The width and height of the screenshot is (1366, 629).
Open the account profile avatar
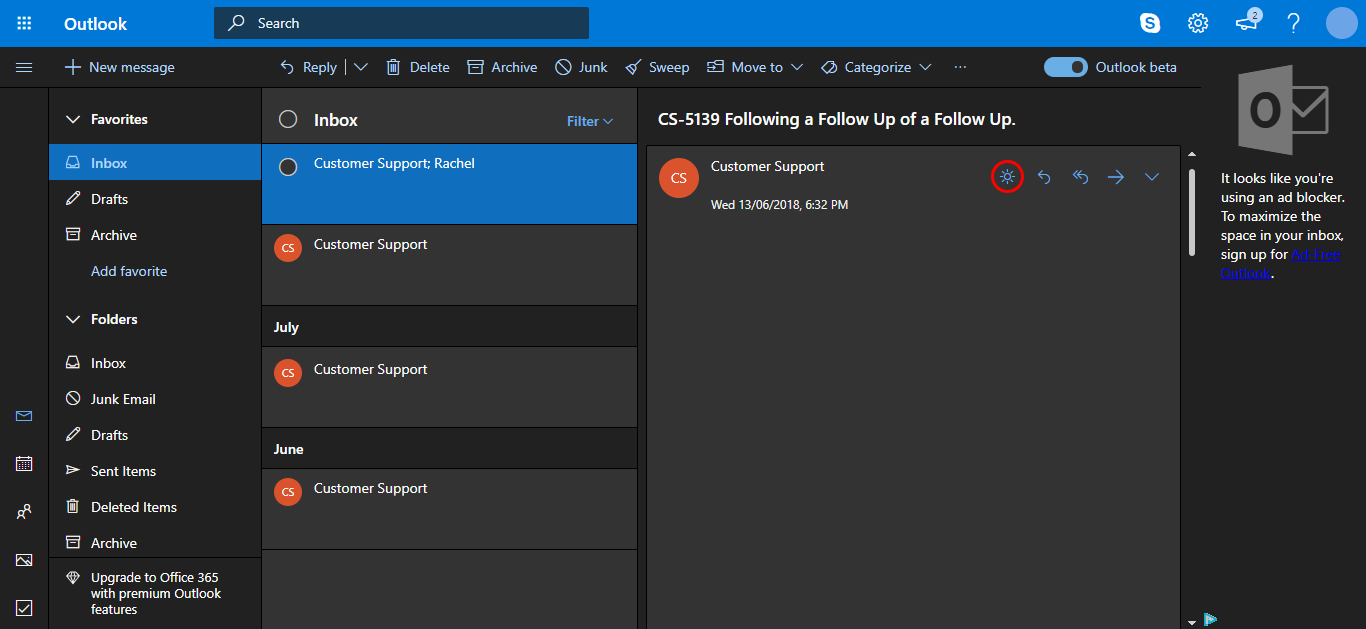click(x=1341, y=23)
